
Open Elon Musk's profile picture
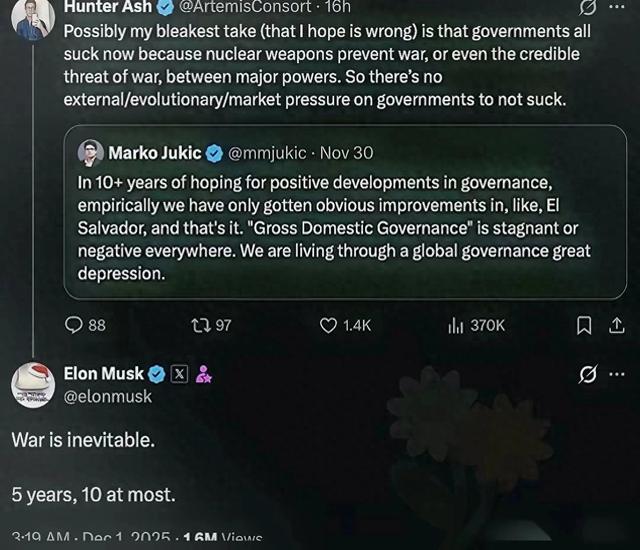point(32,386)
